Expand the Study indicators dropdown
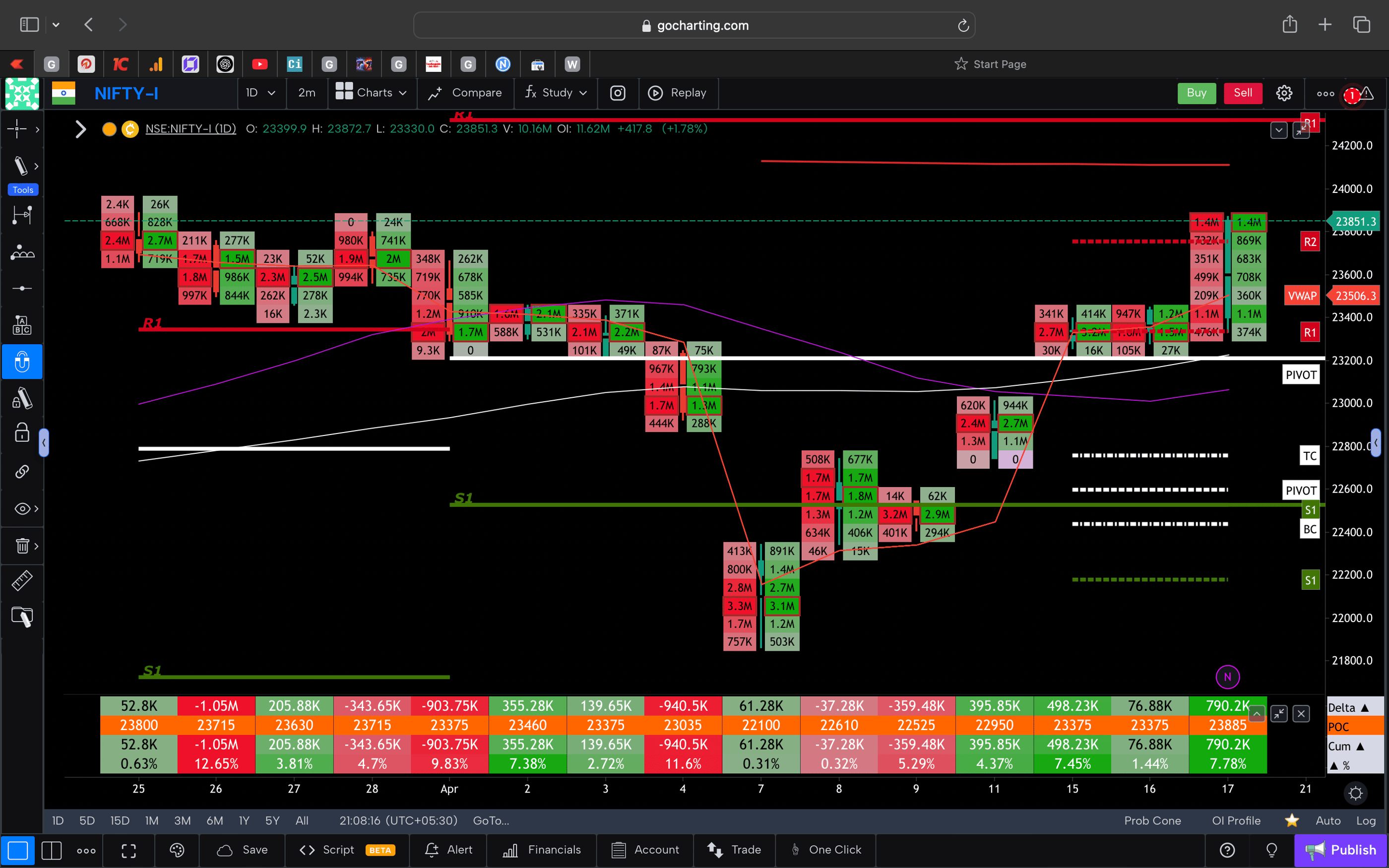The height and width of the screenshot is (868, 1389). (555, 93)
